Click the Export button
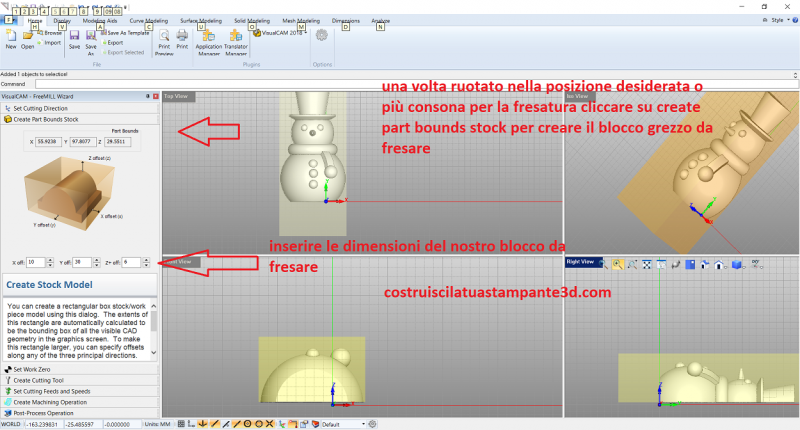This screenshot has height=430, width=800. [x=112, y=43]
